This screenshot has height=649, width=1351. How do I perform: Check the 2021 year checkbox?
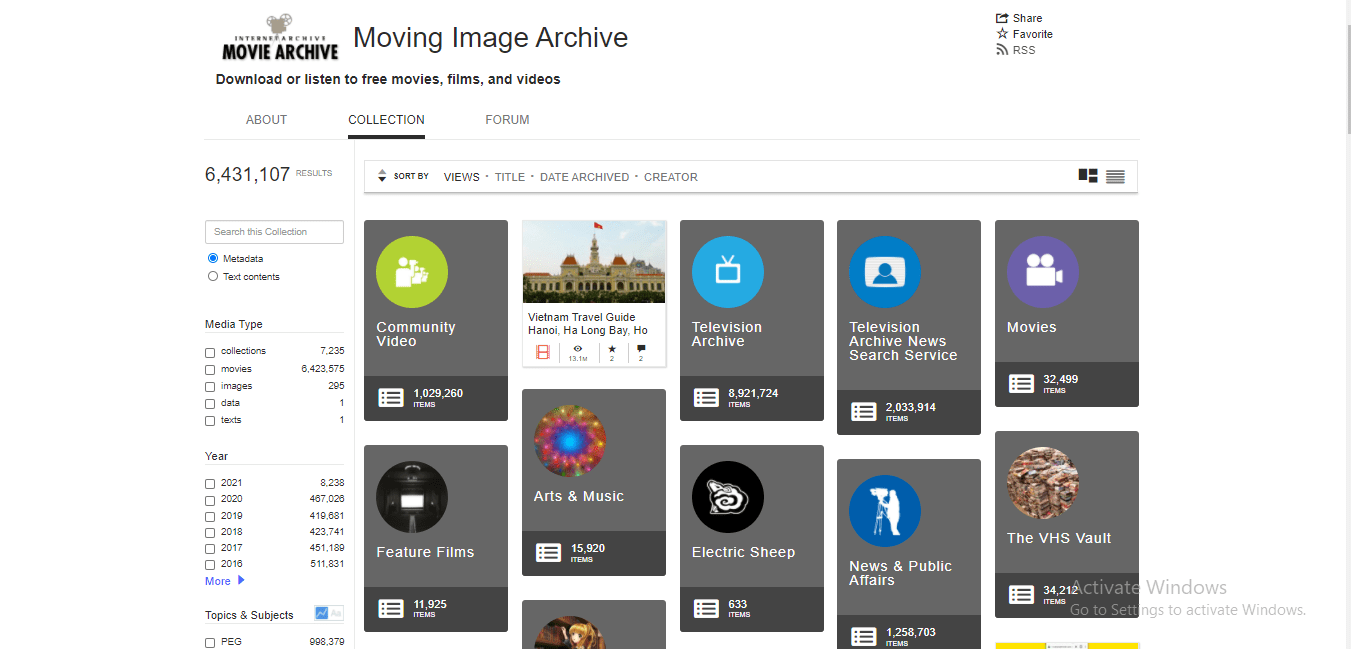pos(210,483)
